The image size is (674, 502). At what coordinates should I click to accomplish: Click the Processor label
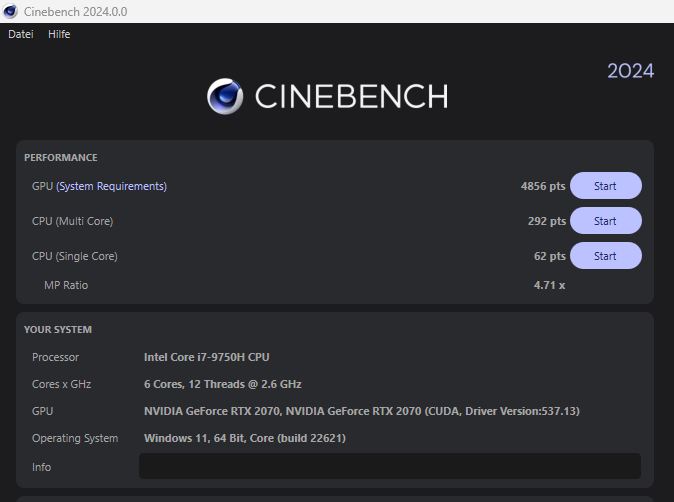pos(55,357)
